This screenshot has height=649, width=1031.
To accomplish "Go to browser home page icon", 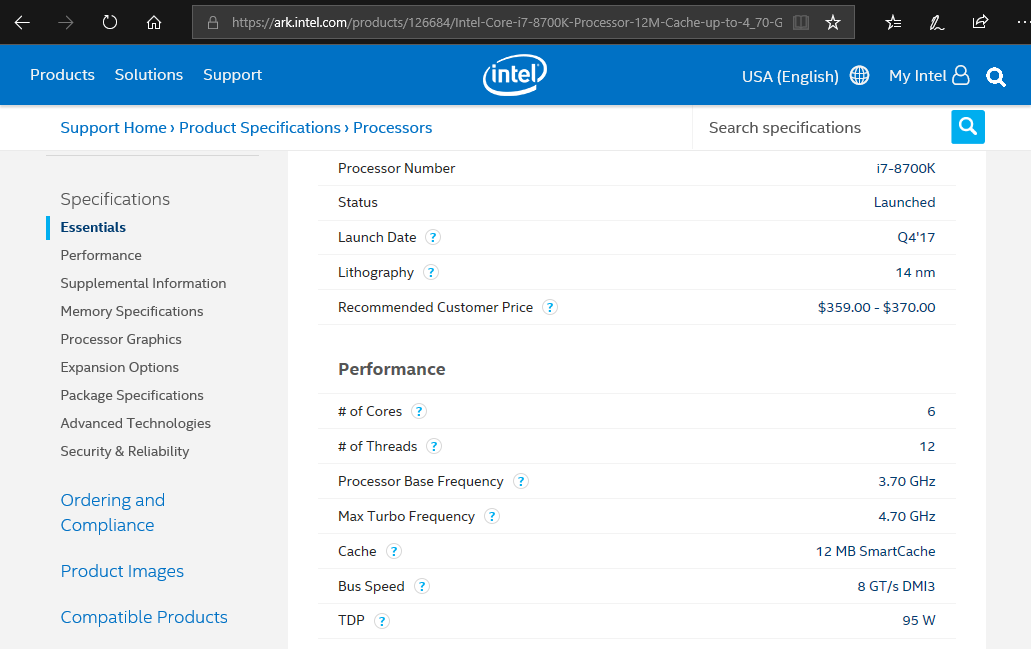I will click(x=153, y=22).
